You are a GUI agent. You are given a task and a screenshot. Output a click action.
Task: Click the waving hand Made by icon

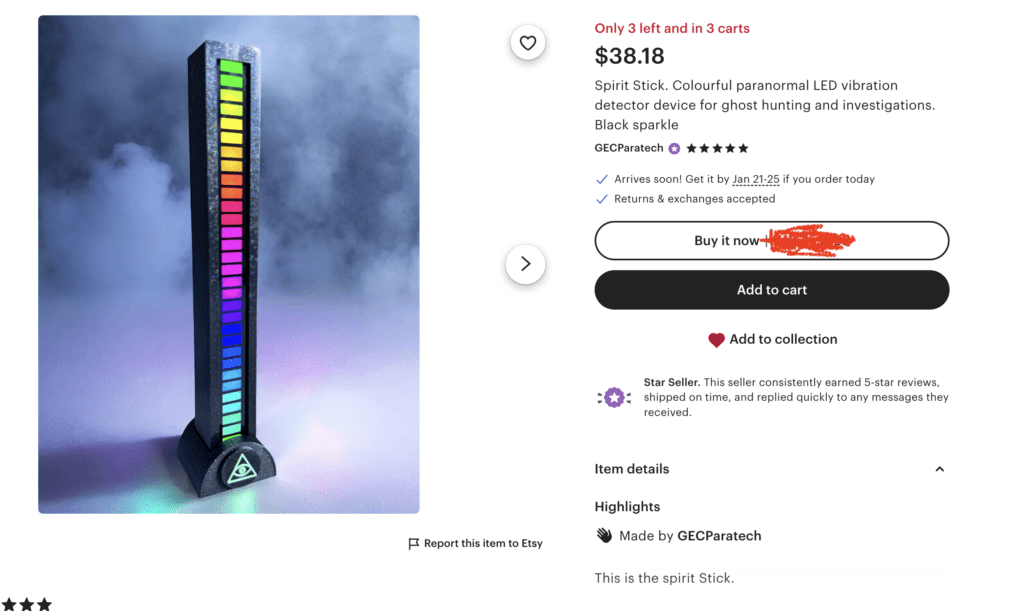coord(604,536)
